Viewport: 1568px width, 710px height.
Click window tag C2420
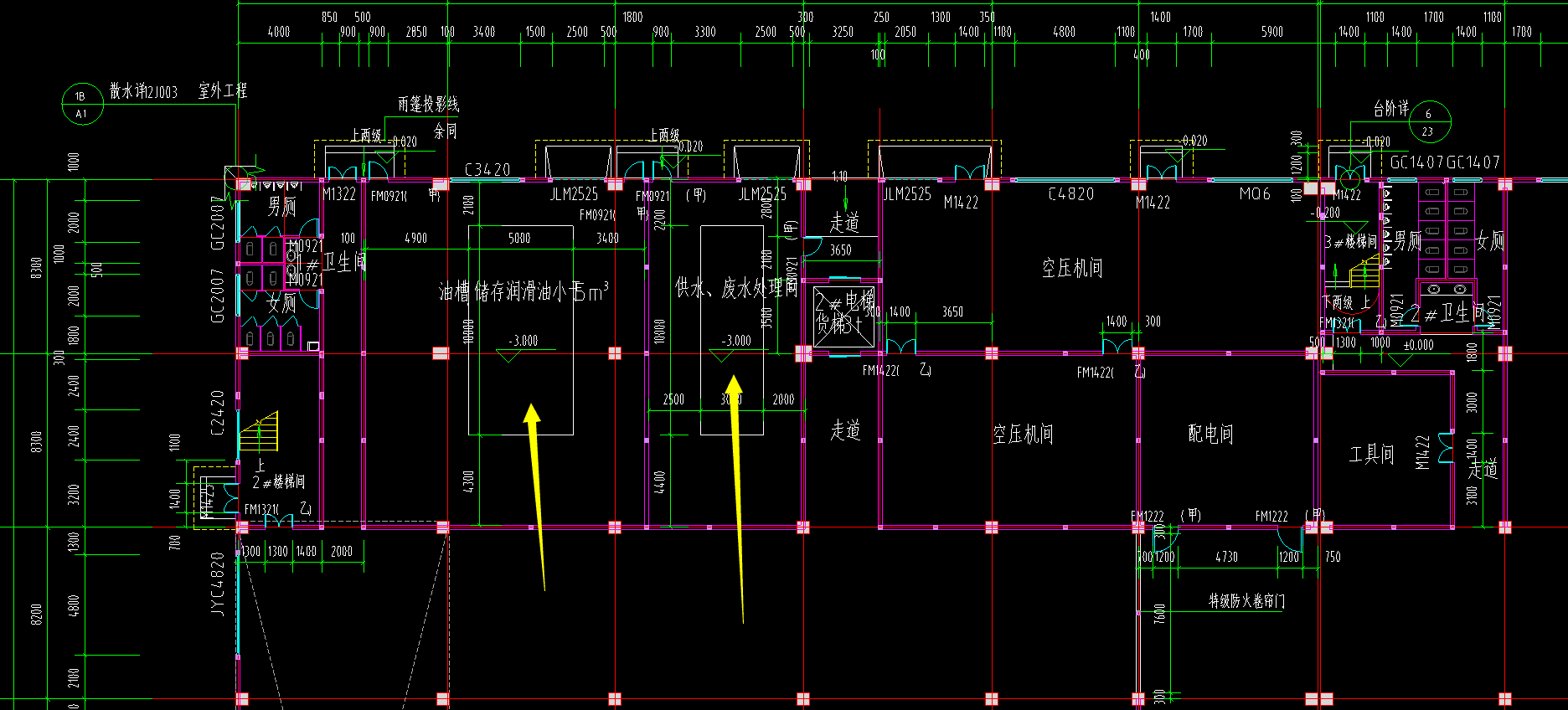pos(218,413)
